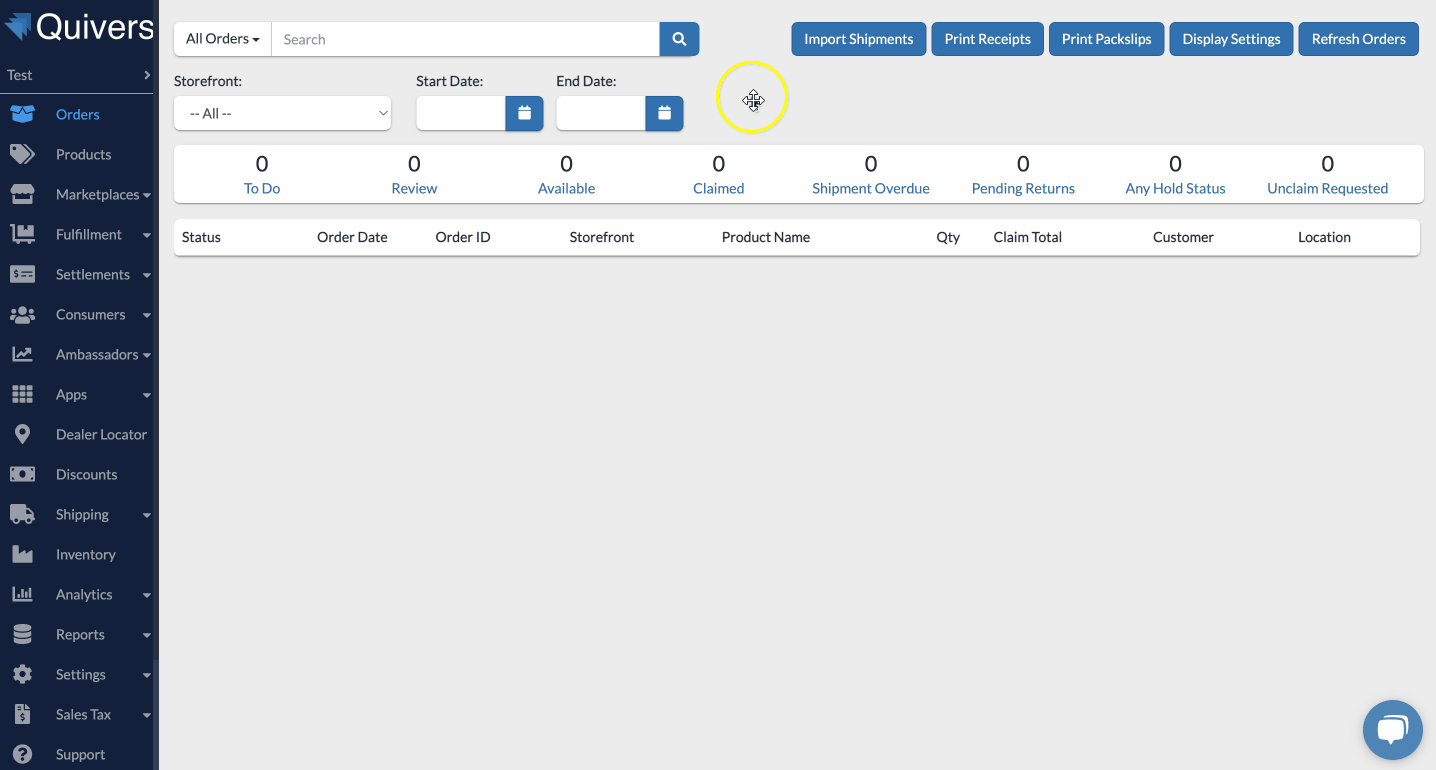Open Dealer Locator page
1436x770 pixels.
pyautogui.click(x=101, y=434)
